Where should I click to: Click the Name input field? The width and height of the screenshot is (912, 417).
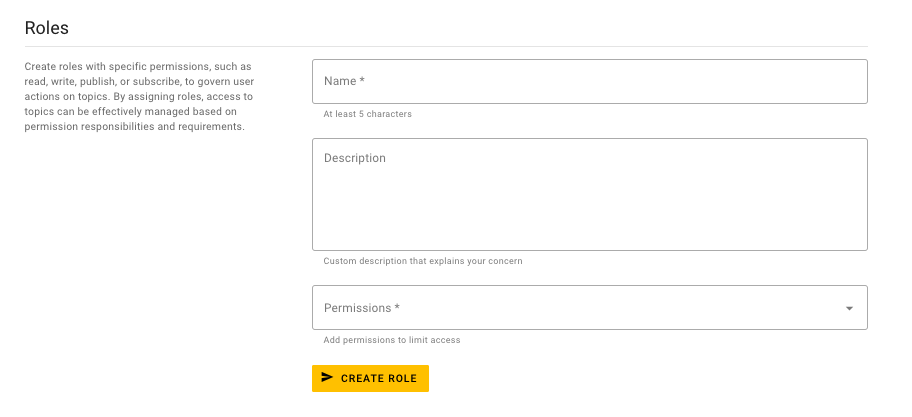click(590, 81)
